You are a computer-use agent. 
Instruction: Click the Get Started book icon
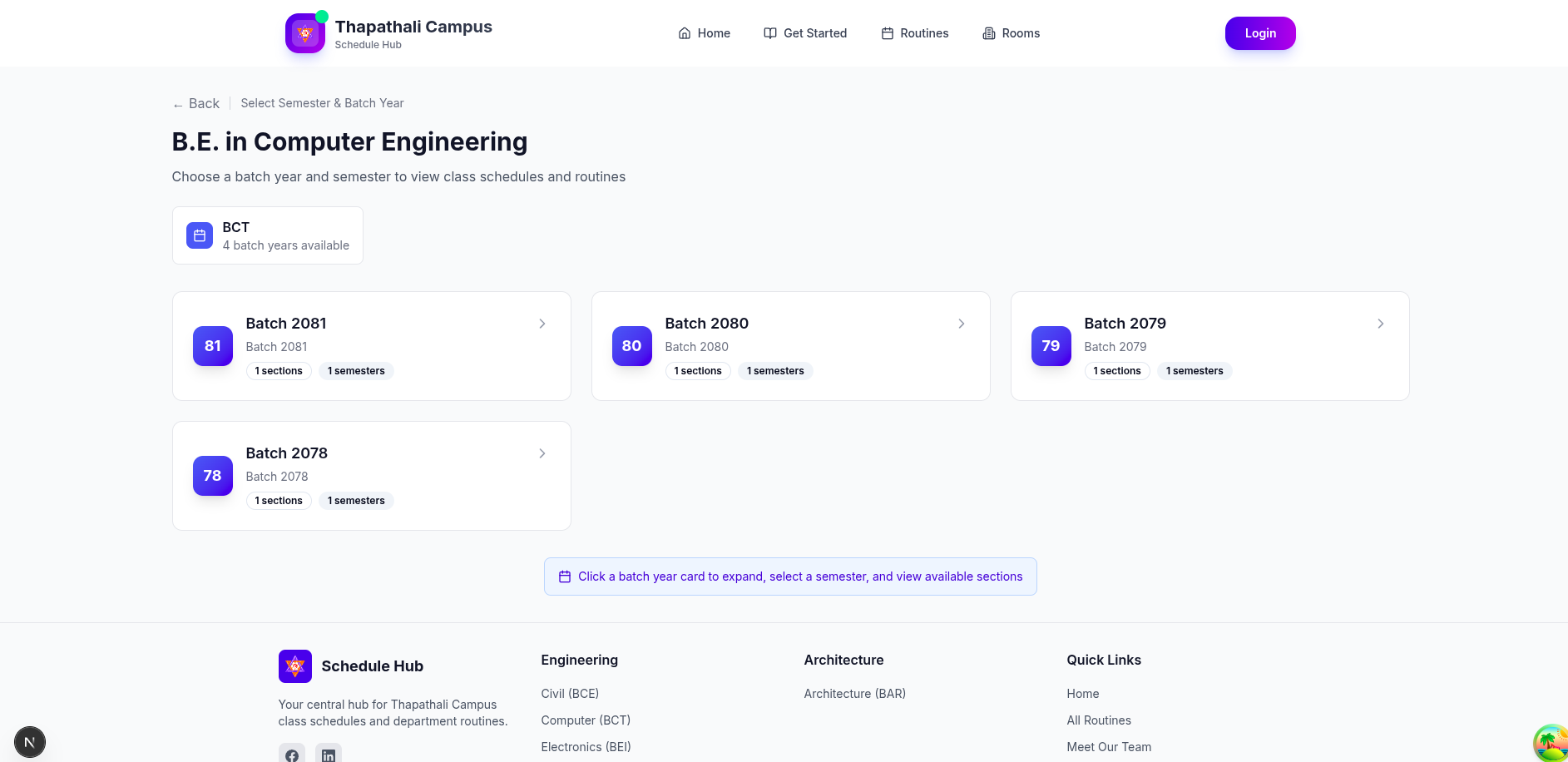(770, 33)
